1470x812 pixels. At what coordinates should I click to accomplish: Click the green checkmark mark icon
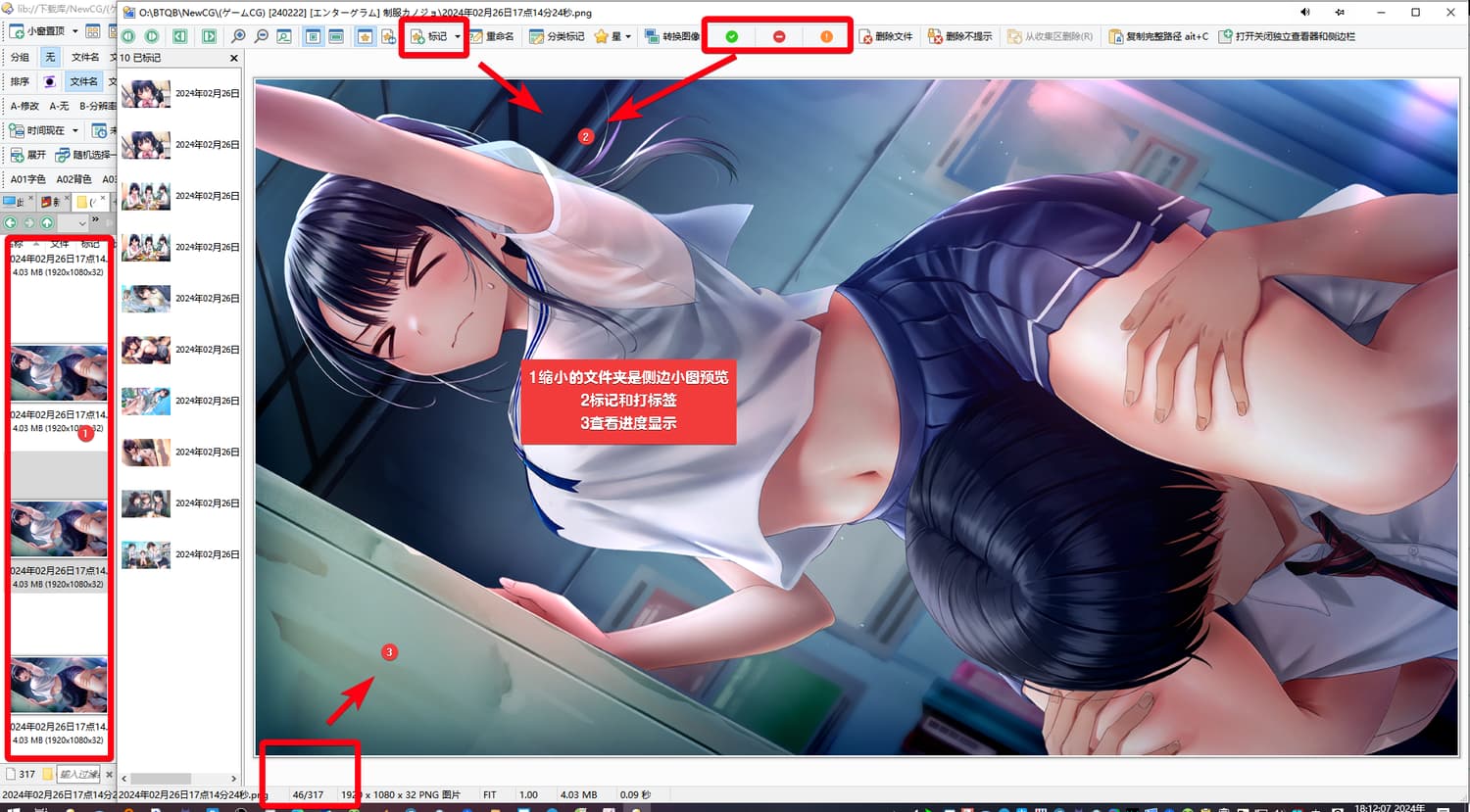[732, 36]
